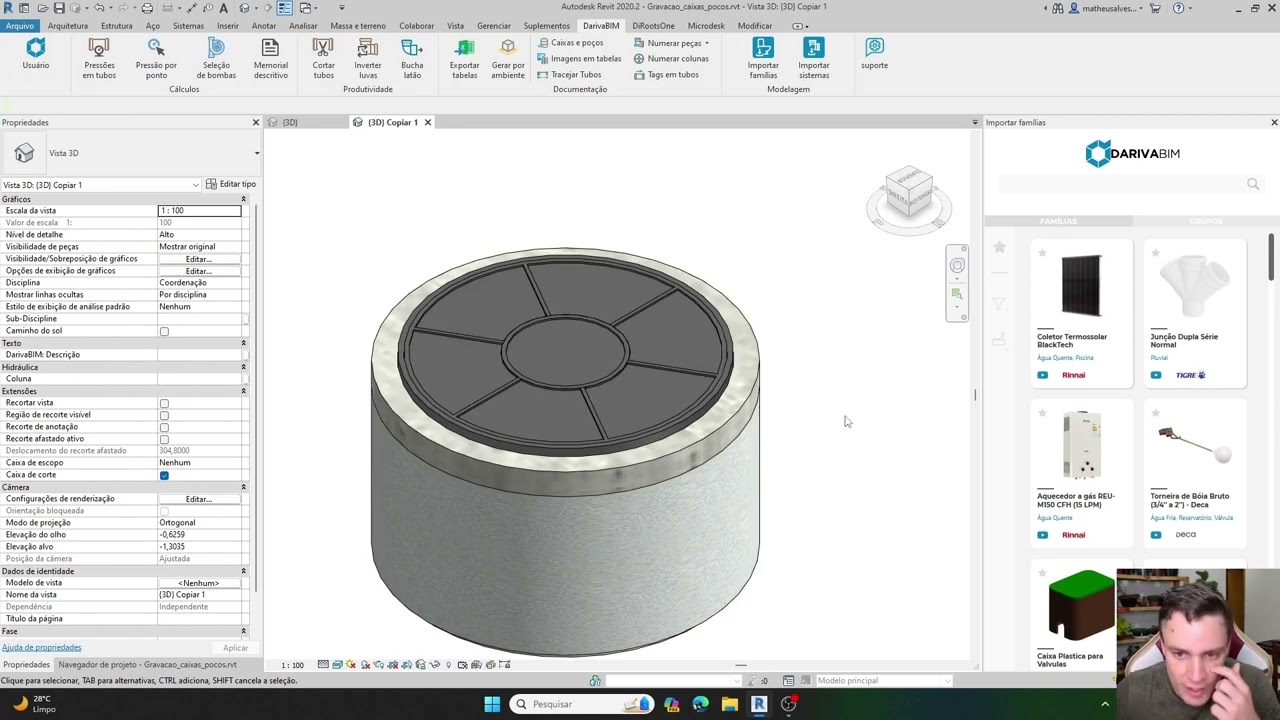Screen dimensions: 1280x720
Task: Click the Caixas e poços tool
Action: click(x=570, y=43)
